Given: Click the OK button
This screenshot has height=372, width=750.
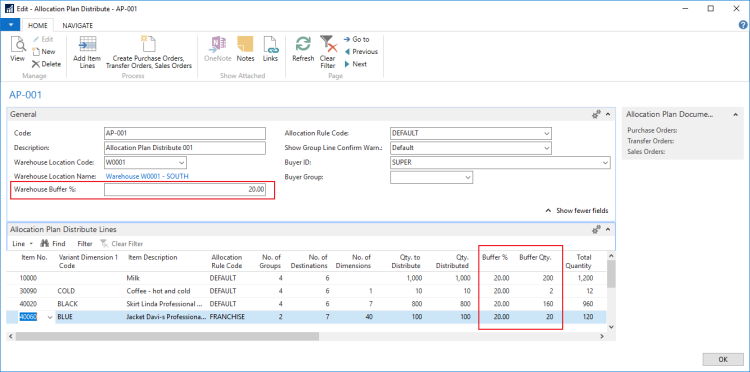Looking at the screenshot, I should coord(723,360).
